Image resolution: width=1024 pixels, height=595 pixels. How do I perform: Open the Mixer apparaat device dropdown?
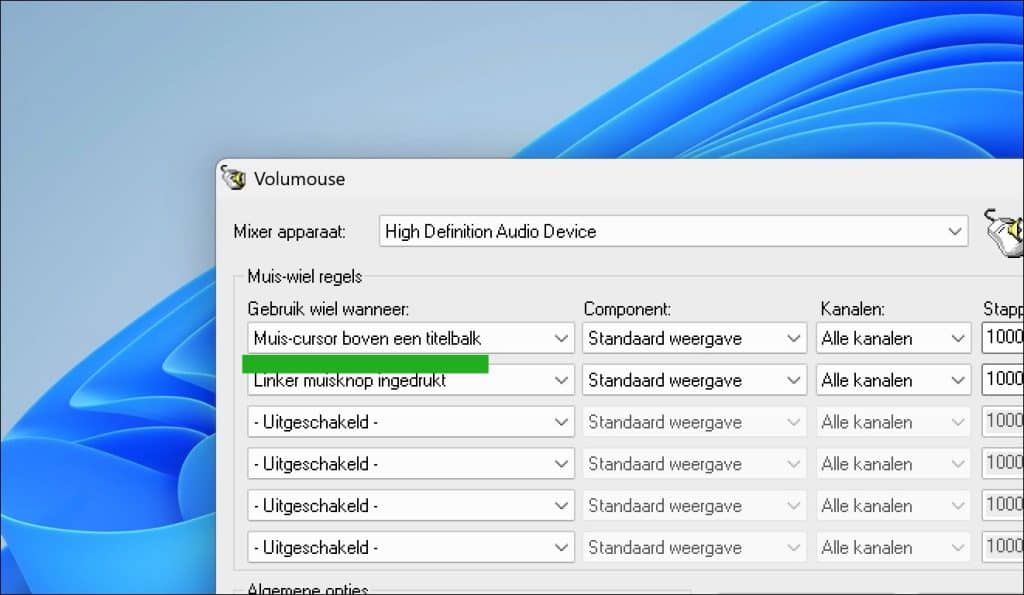tap(673, 231)
